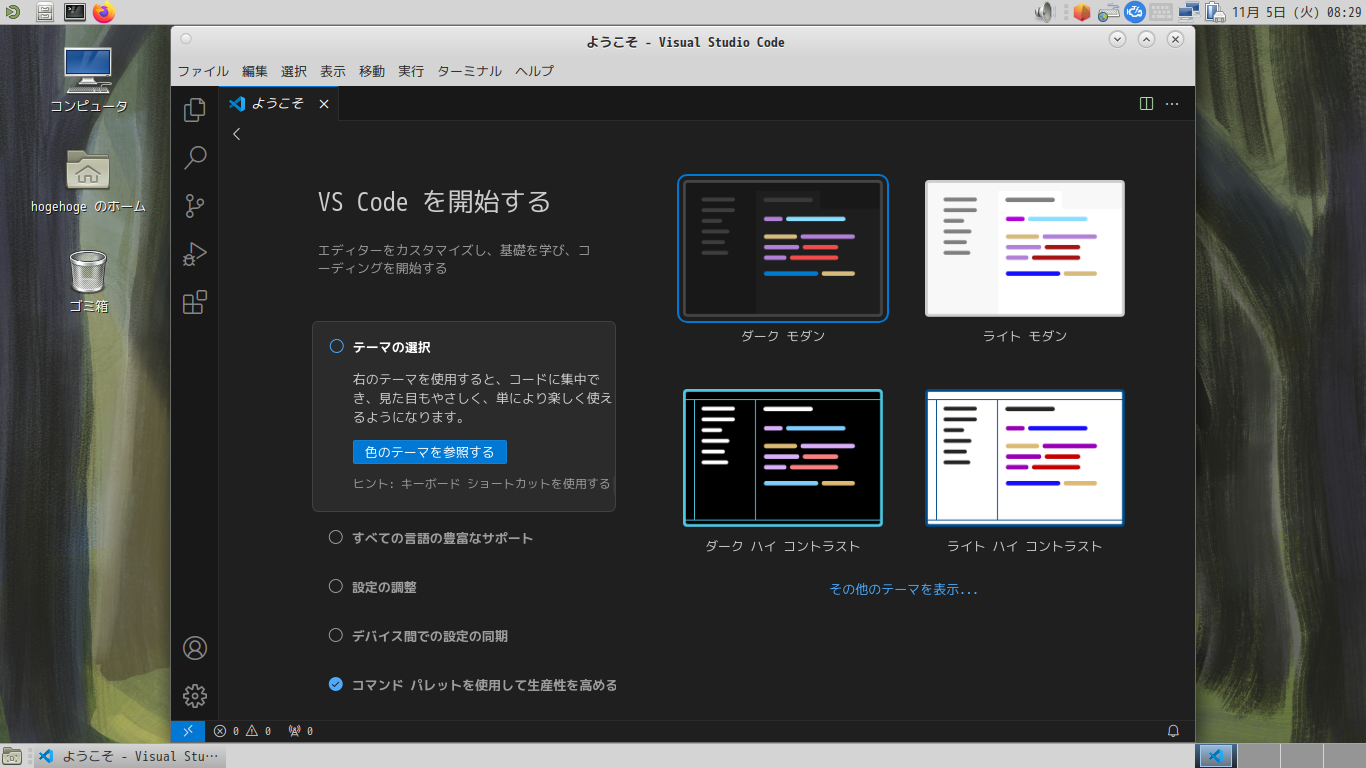
Task: Open the volume control tray icon
Action: pyautogui.click(x=1045, y=12)
